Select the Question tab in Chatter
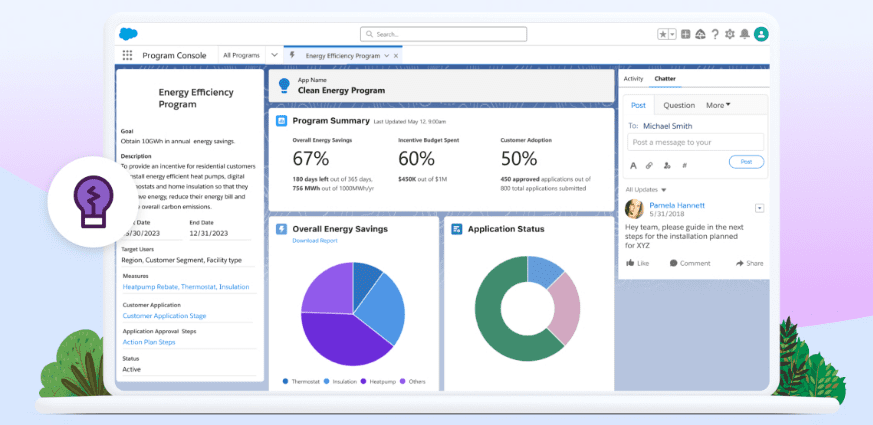The height and width of the screenshot is (425, 873). 679,105
